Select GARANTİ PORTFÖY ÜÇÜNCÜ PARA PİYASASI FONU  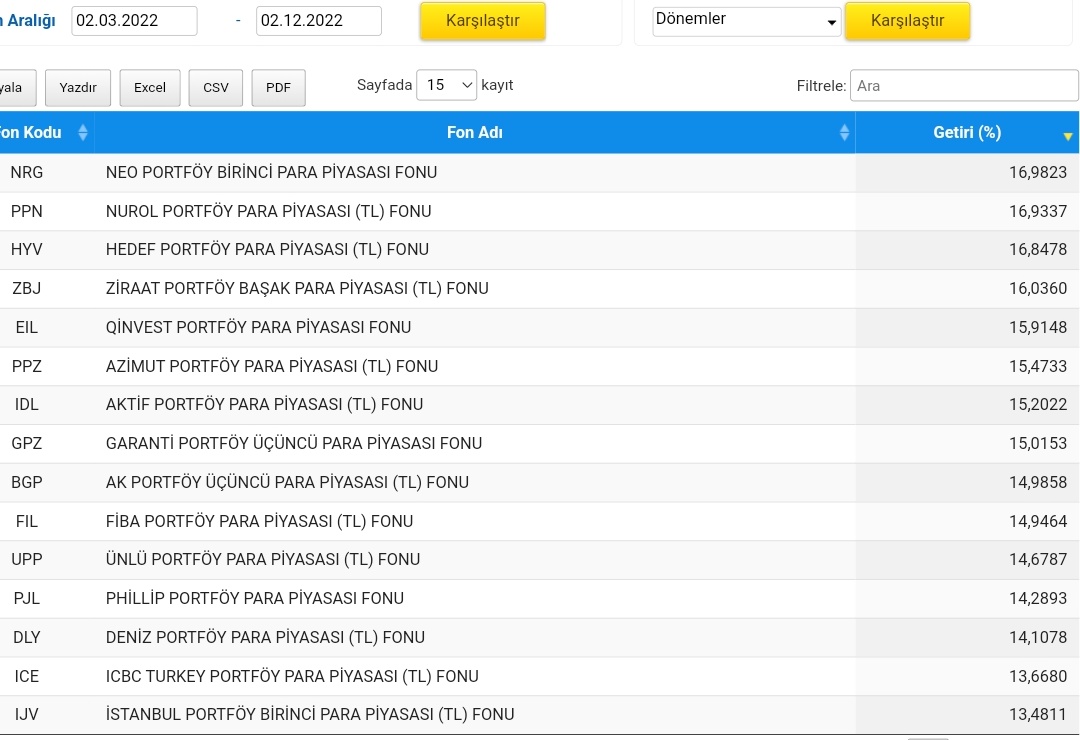(x=294, y=443)
